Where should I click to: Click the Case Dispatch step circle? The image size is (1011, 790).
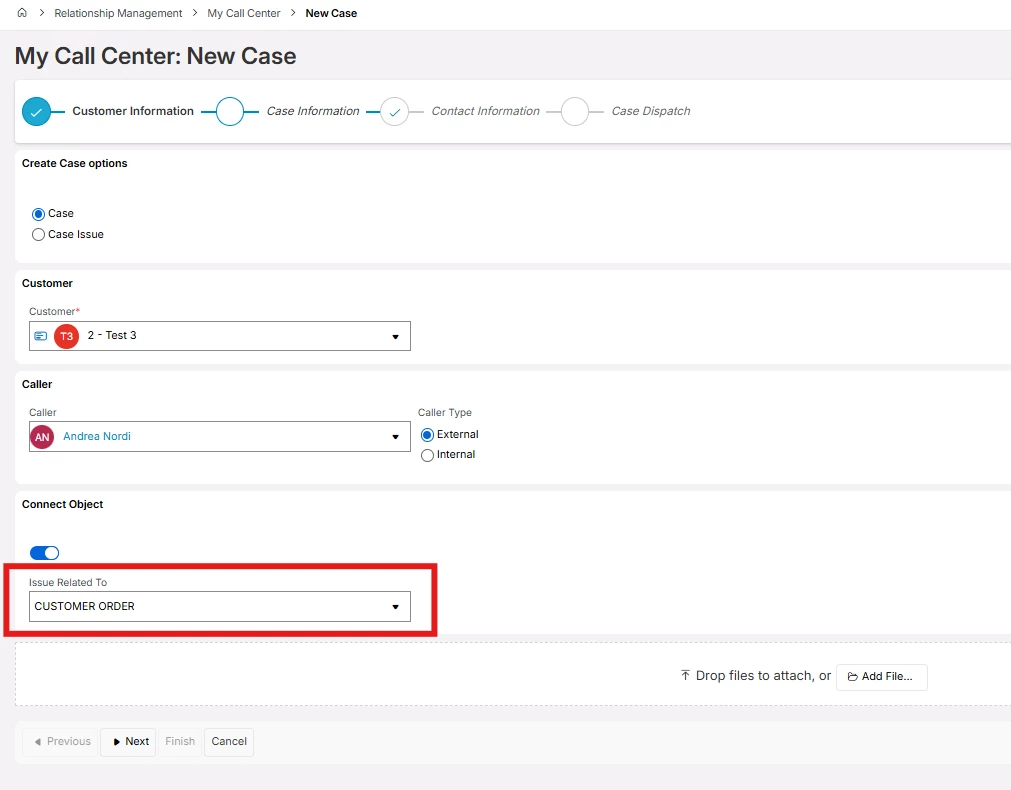point(574,112)
